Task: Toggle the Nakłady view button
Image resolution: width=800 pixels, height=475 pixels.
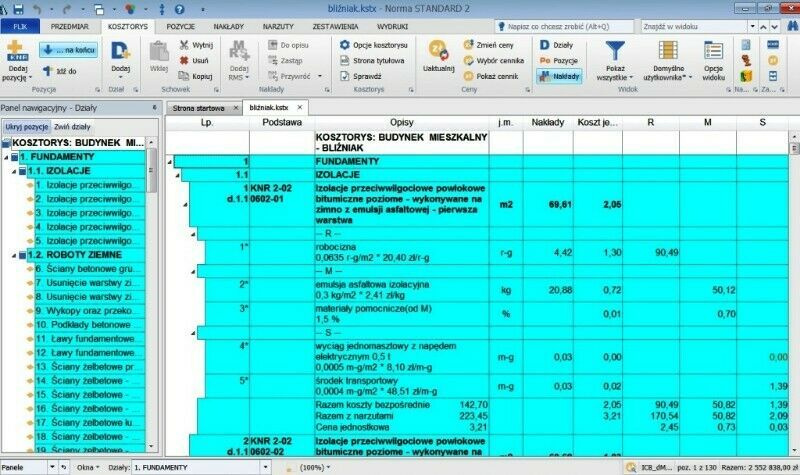Action: click(x=560, y=76)
